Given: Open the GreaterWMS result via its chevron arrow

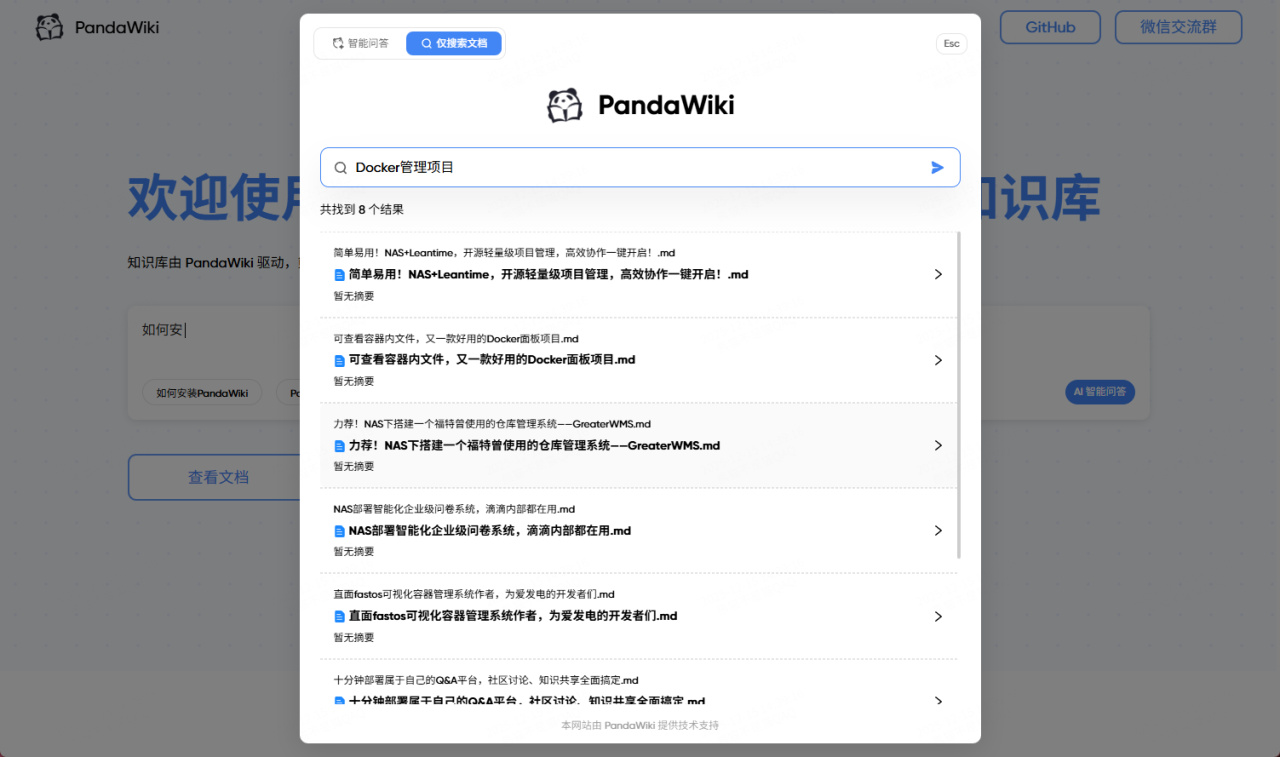Looking at the screenshot, I should (x=938, y=445).
